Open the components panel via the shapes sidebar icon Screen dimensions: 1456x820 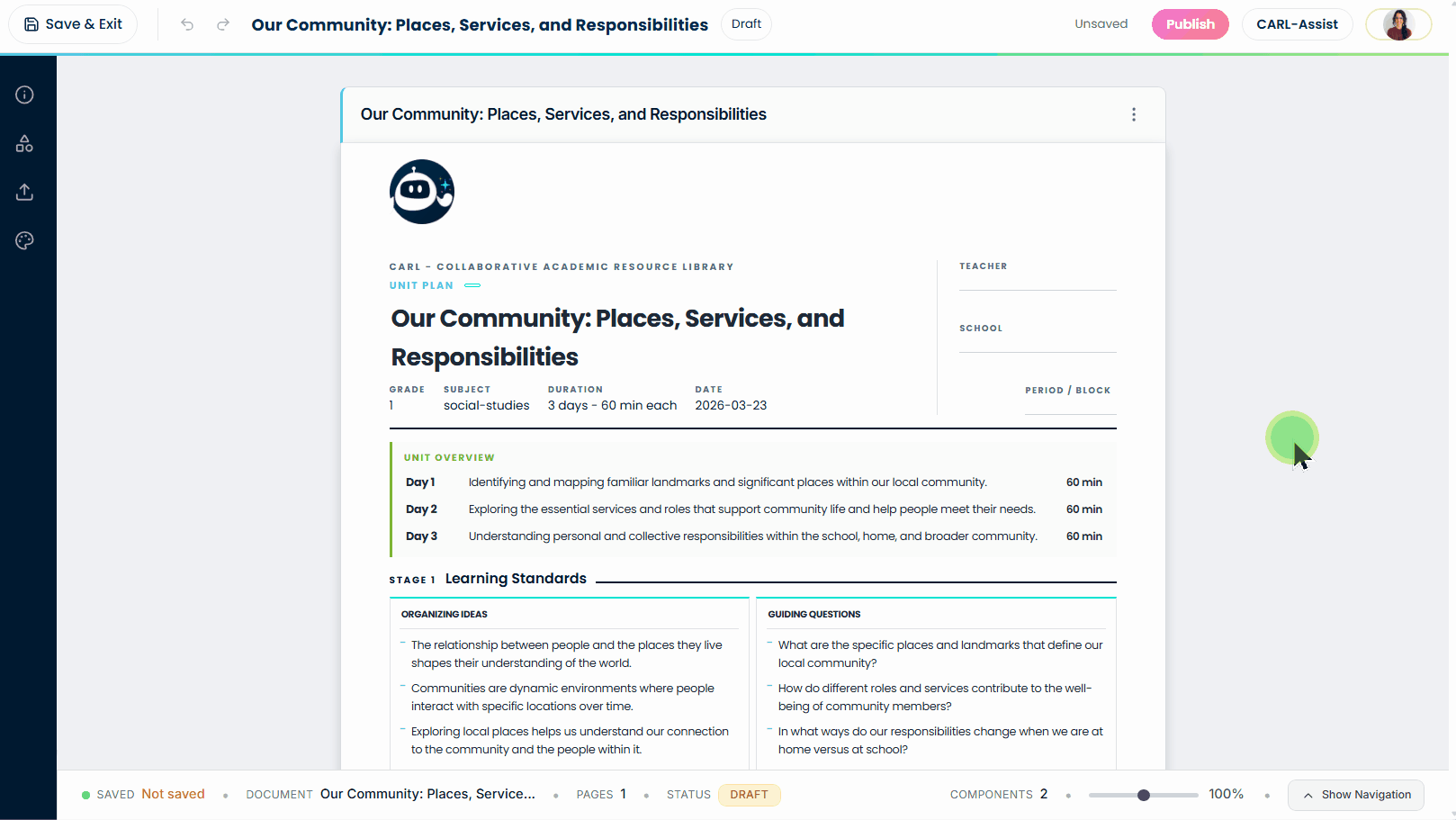[24, 143]
